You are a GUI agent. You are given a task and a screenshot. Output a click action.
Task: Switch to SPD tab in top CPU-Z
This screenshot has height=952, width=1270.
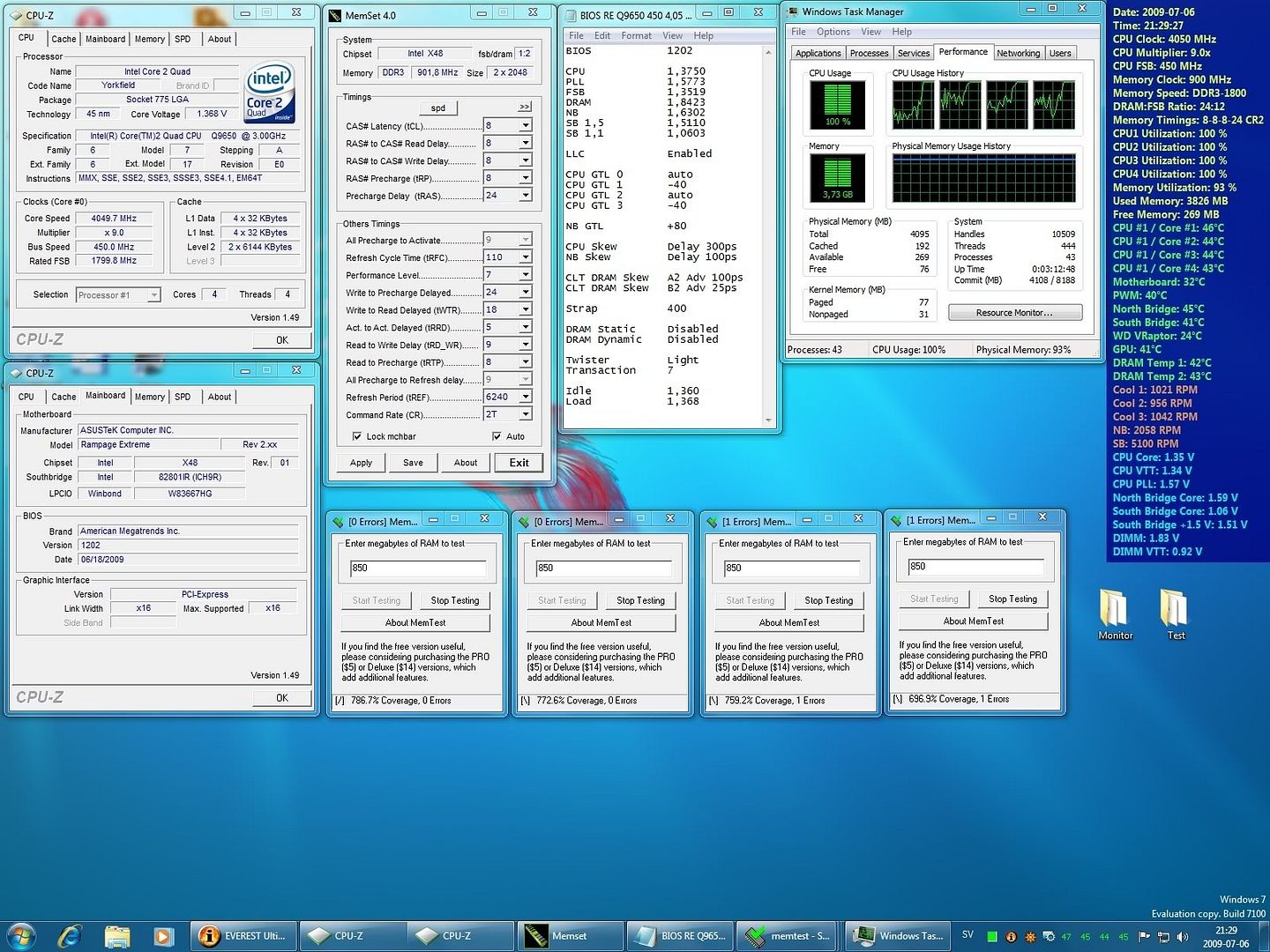pyautogui.click(x=183, y=39)
